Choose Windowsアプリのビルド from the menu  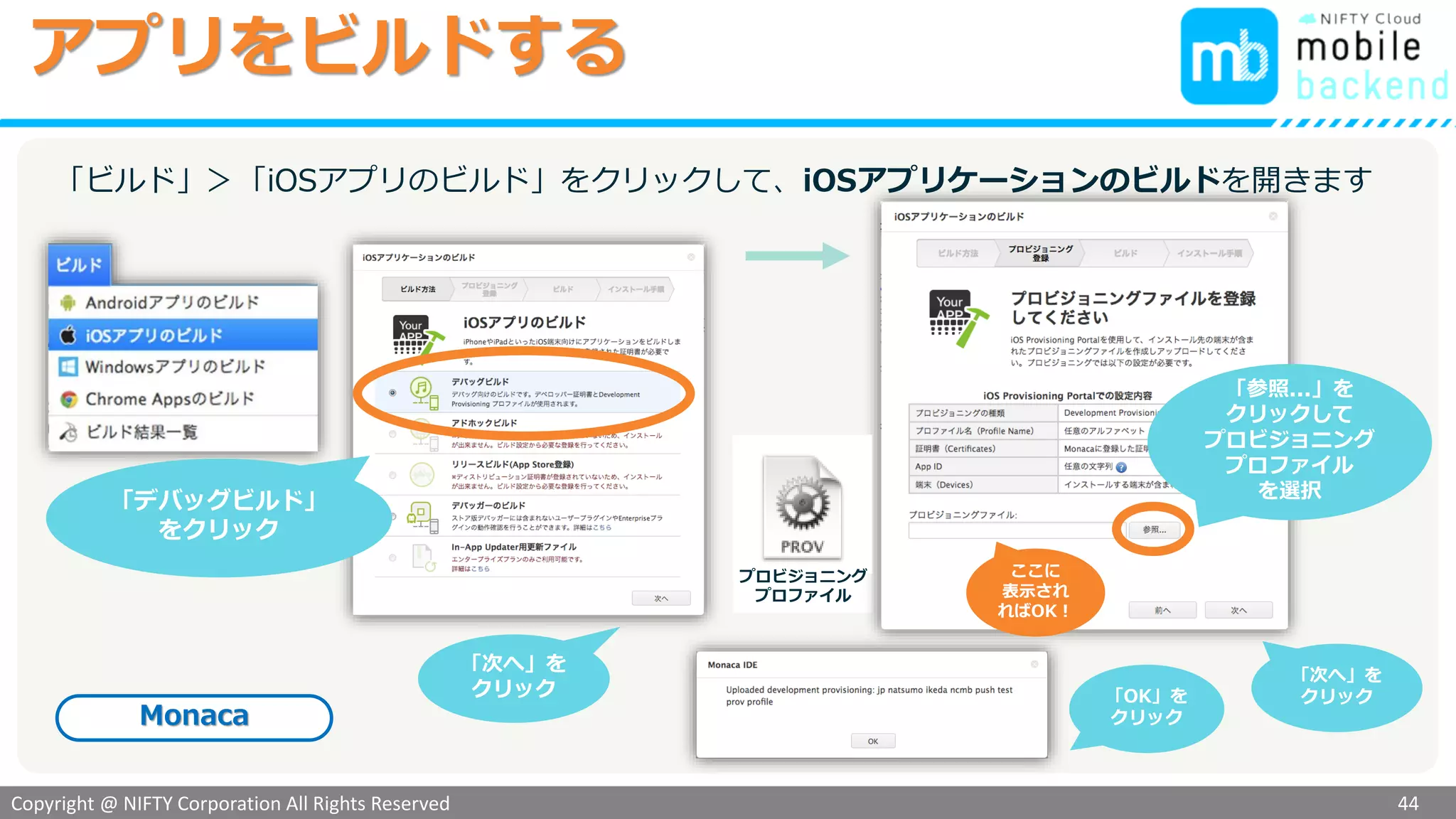pos(183,367)
